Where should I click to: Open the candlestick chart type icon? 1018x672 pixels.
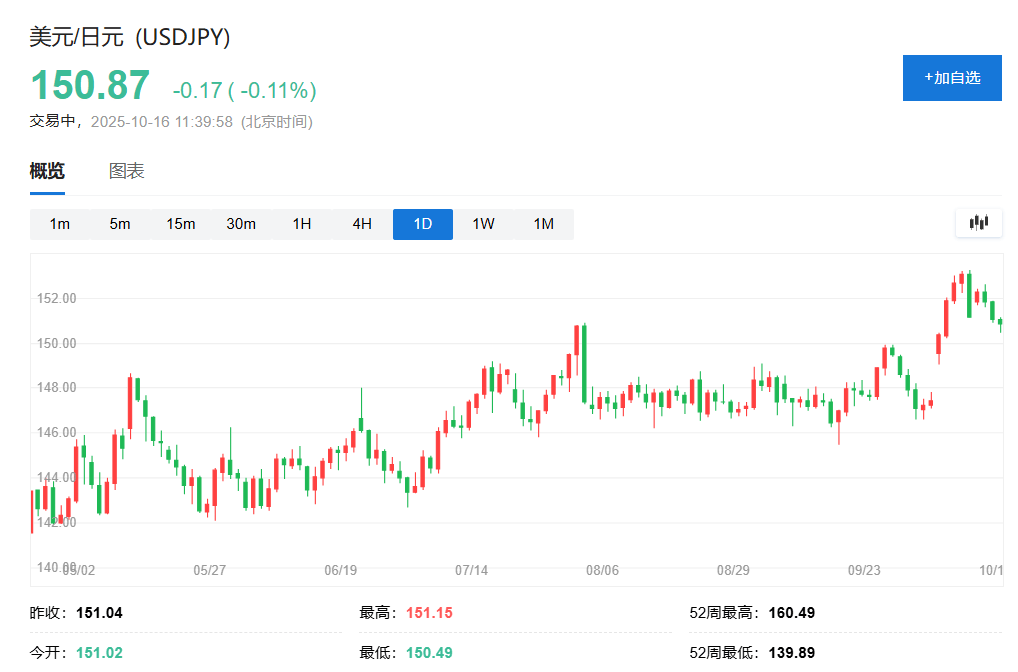click(978, 223)
